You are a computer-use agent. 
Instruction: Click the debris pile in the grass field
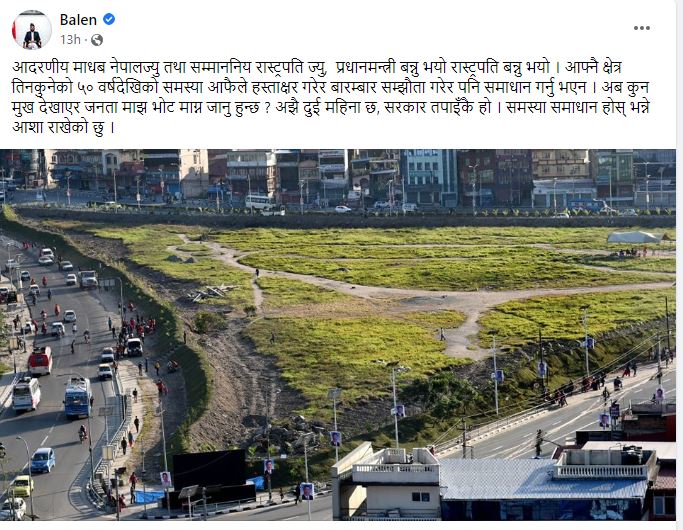pyautogui.click(x=210, y=292)
